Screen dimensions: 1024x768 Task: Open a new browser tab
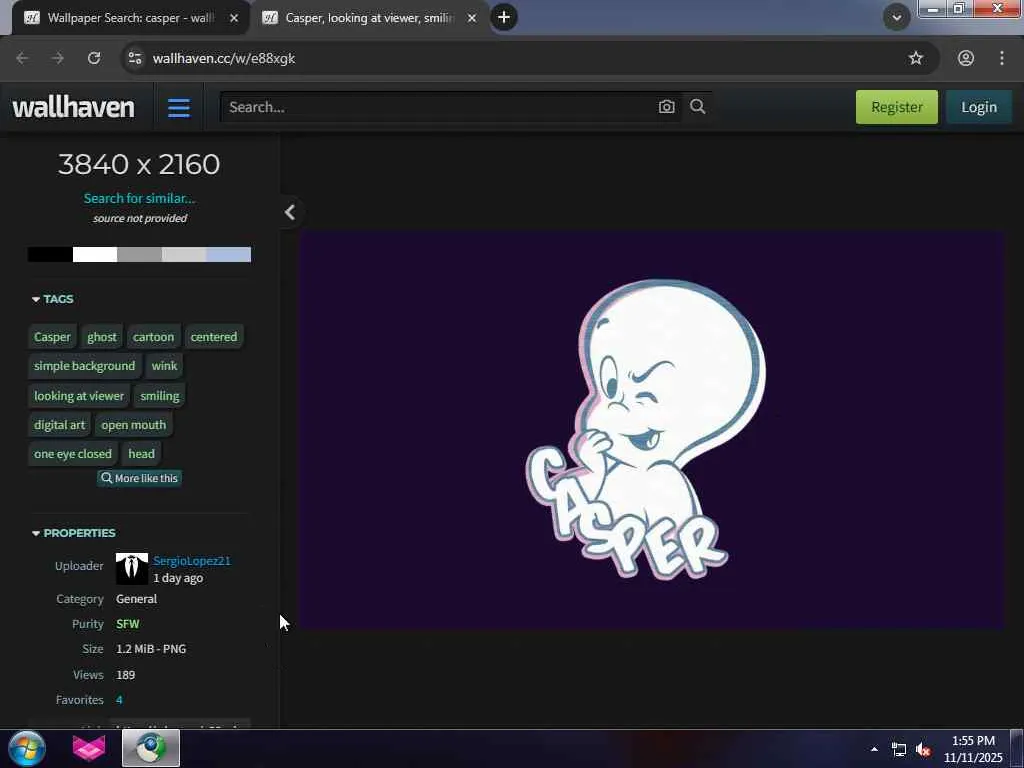click(x=504, y=18)
